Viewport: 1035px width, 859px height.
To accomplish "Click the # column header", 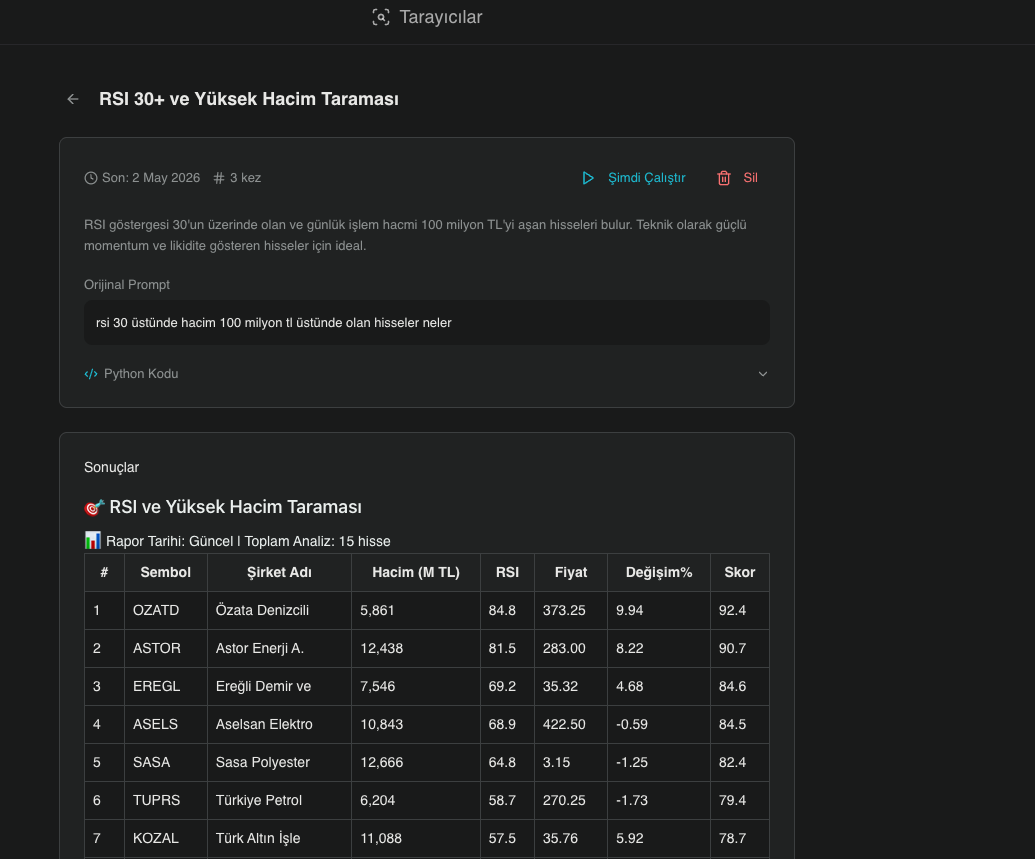I will pos(104,572).
